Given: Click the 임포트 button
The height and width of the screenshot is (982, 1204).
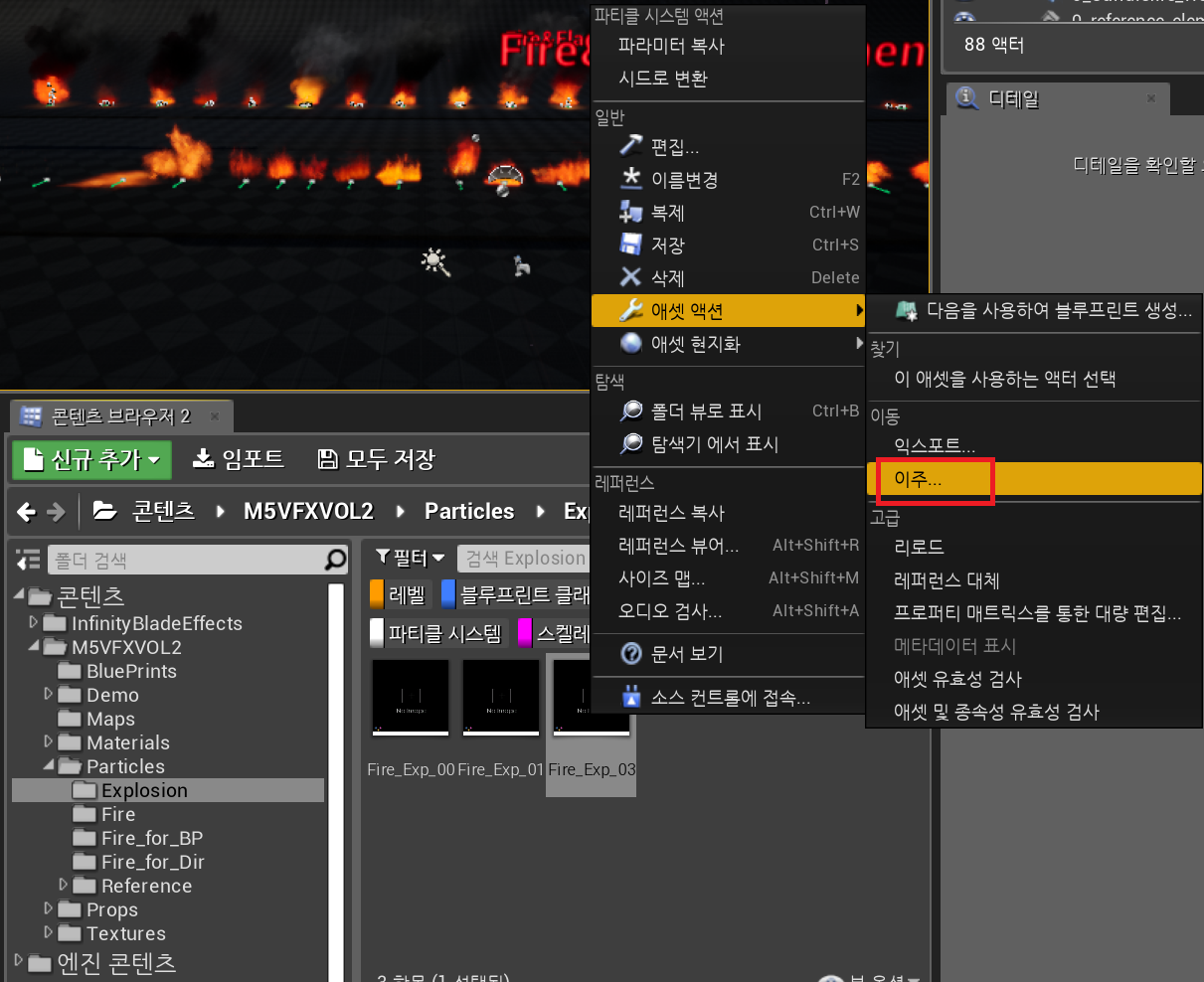Looking at the screenshot, I should coord(239,459).
